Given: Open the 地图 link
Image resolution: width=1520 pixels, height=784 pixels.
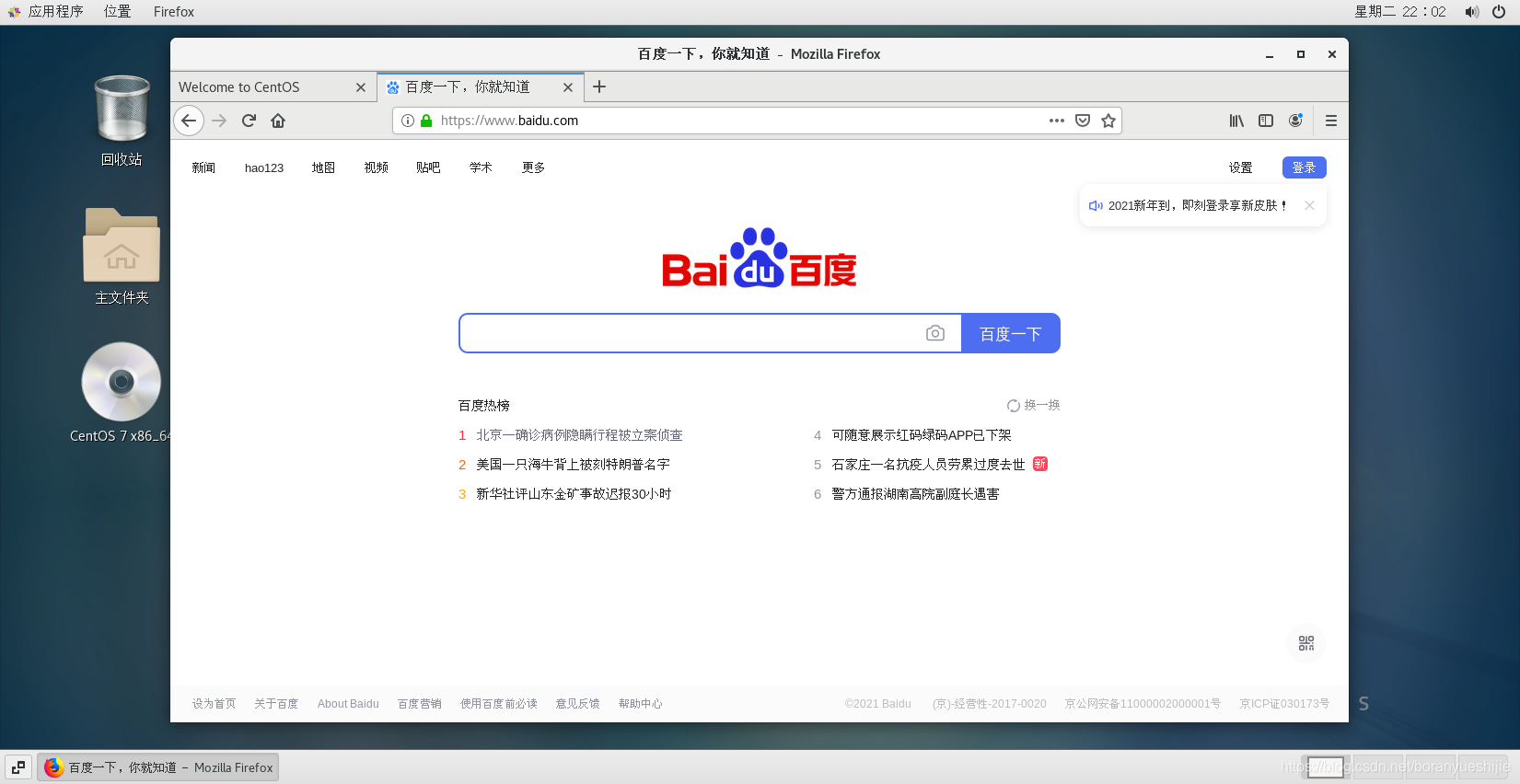Looking at the screenshot, I should (323, 167).
